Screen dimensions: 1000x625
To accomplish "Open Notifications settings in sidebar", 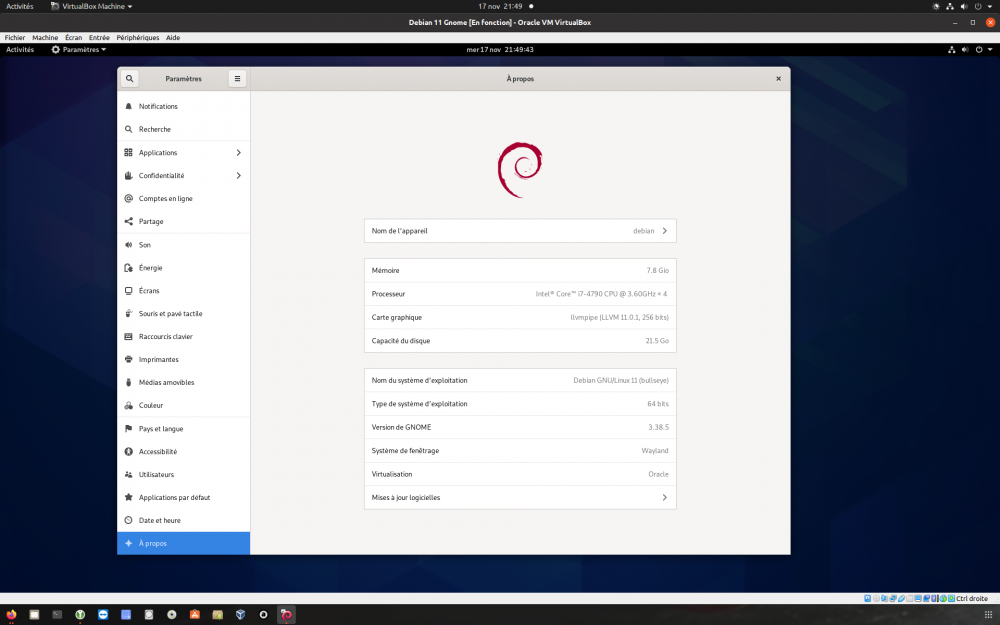I will point(158,106).
